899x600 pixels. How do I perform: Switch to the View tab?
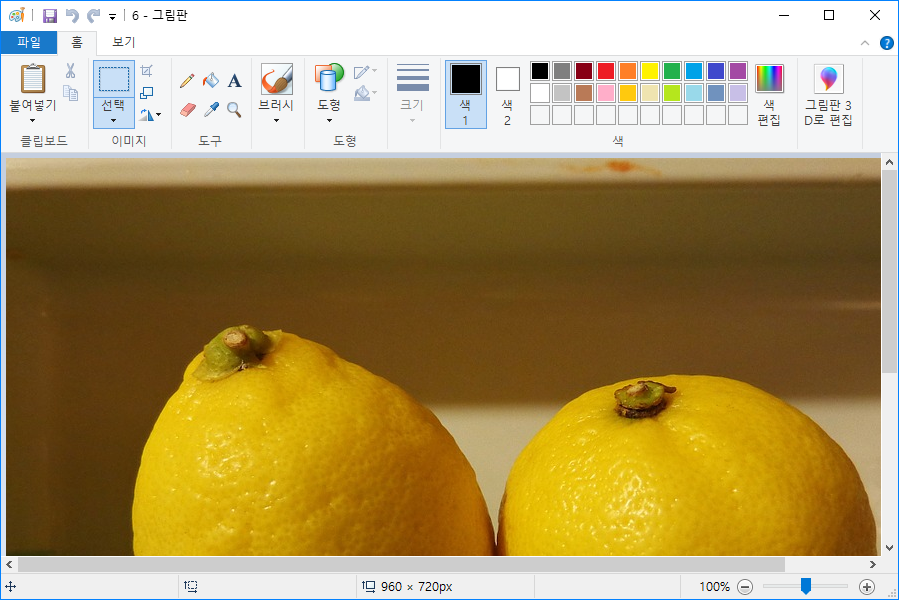click(x=123, y=42)
